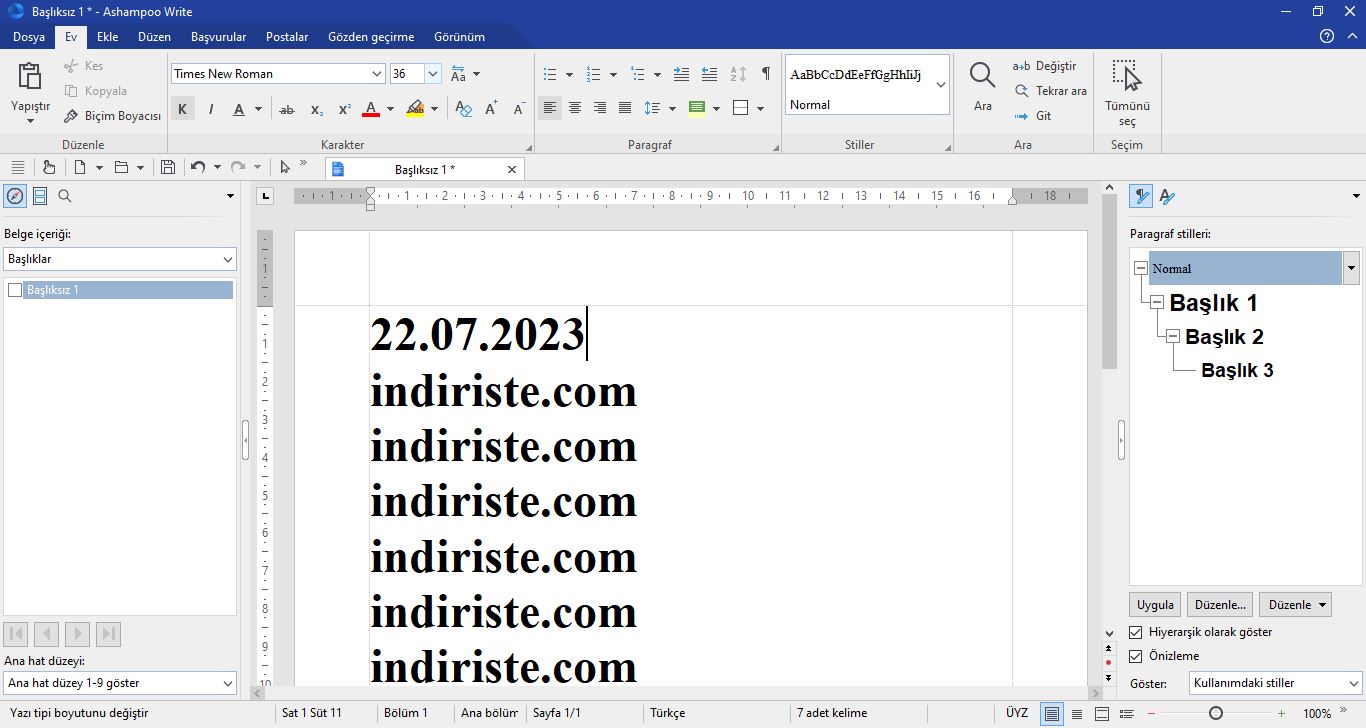Viewport: 1366px width, 728px height.
Task: Collapse the Başlık 2 tree node
Action: click(x=1172, y=337)
